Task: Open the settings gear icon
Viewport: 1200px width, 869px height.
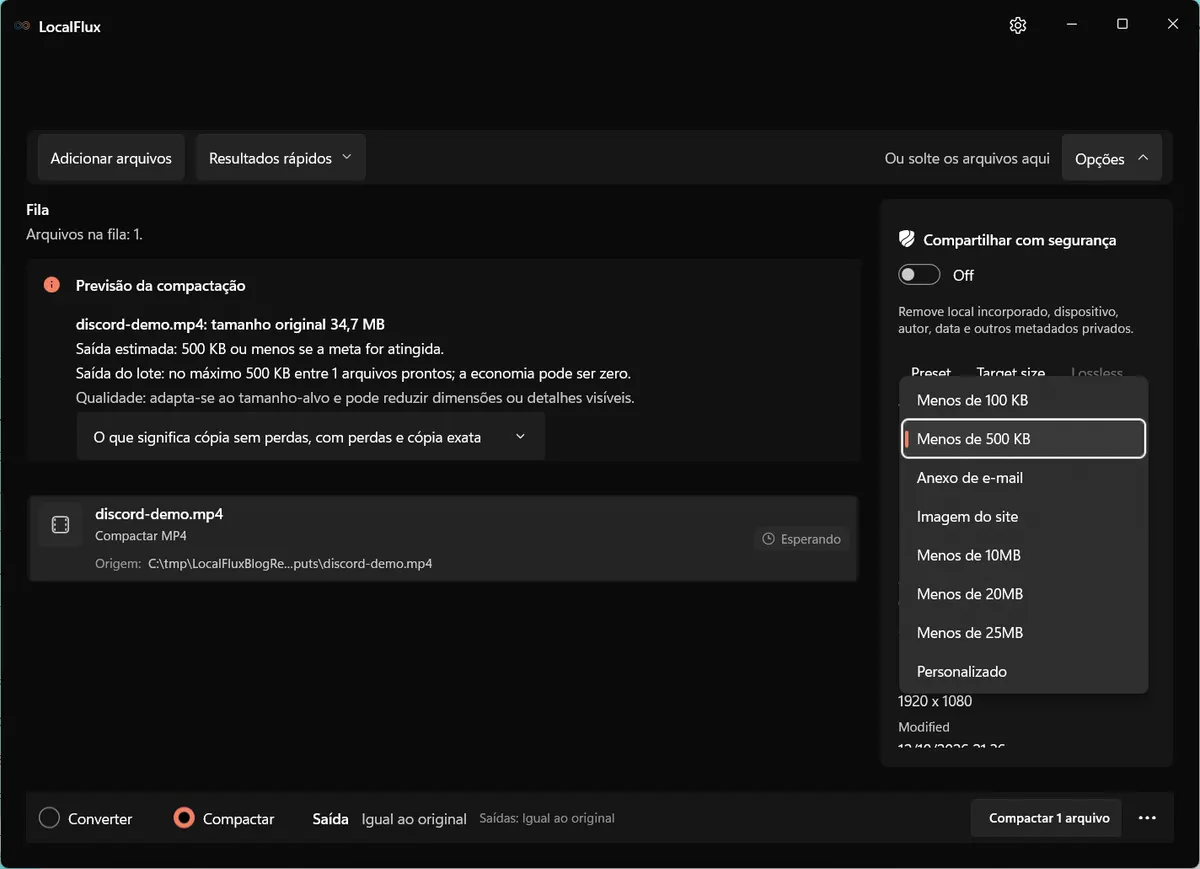Action: click(1018, 25)
